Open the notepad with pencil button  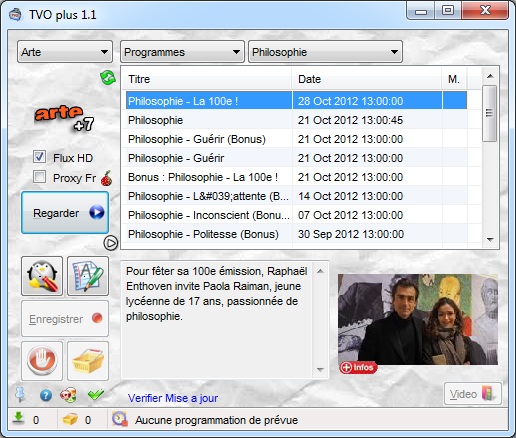click(x=88, y=276)
